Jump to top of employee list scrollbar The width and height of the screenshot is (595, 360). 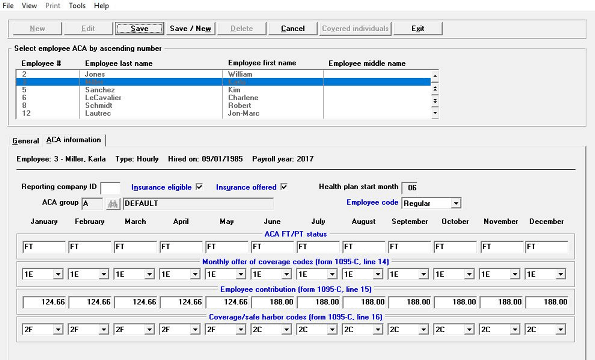(x=435, y=76)
